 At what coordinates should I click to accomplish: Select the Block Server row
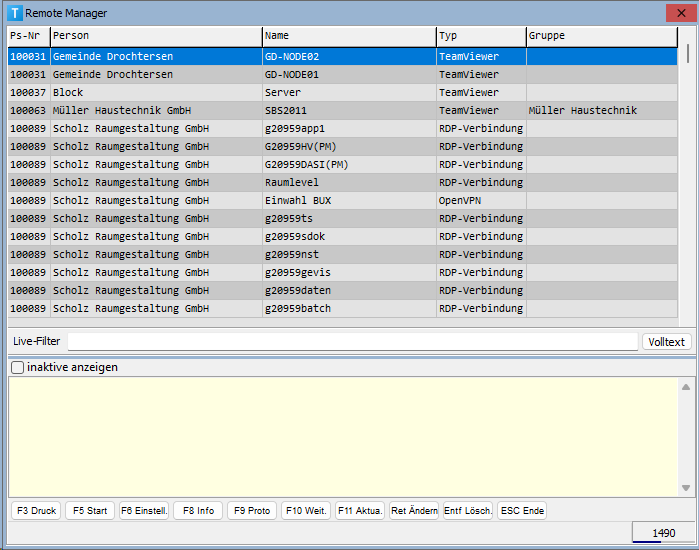point(342,93)
